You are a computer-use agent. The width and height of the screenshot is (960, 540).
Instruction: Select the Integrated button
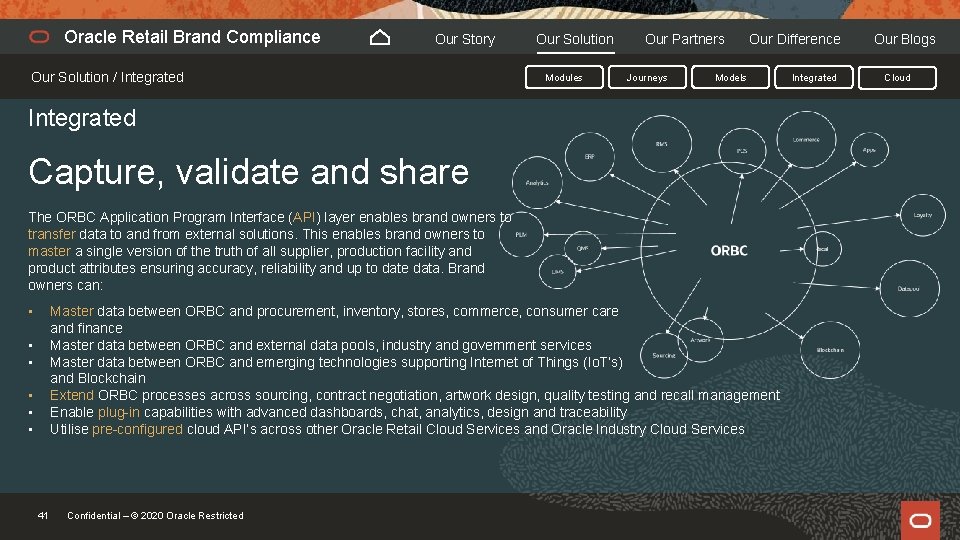pyautogui.click(x=814, y=78)
